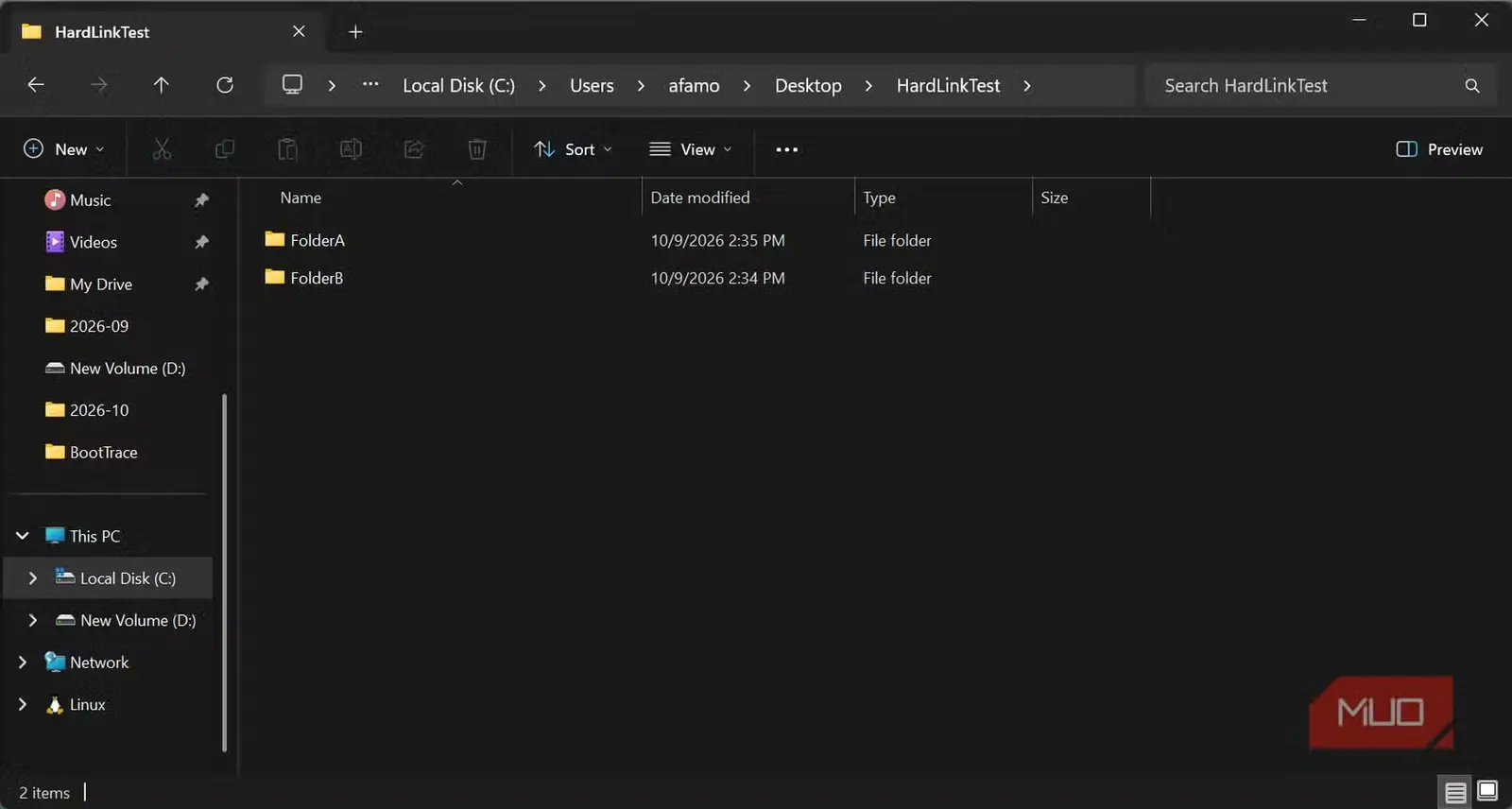Close the HardLinkTest tab
The height and width of the screenshot is (809, 1512).
(299, 31)
